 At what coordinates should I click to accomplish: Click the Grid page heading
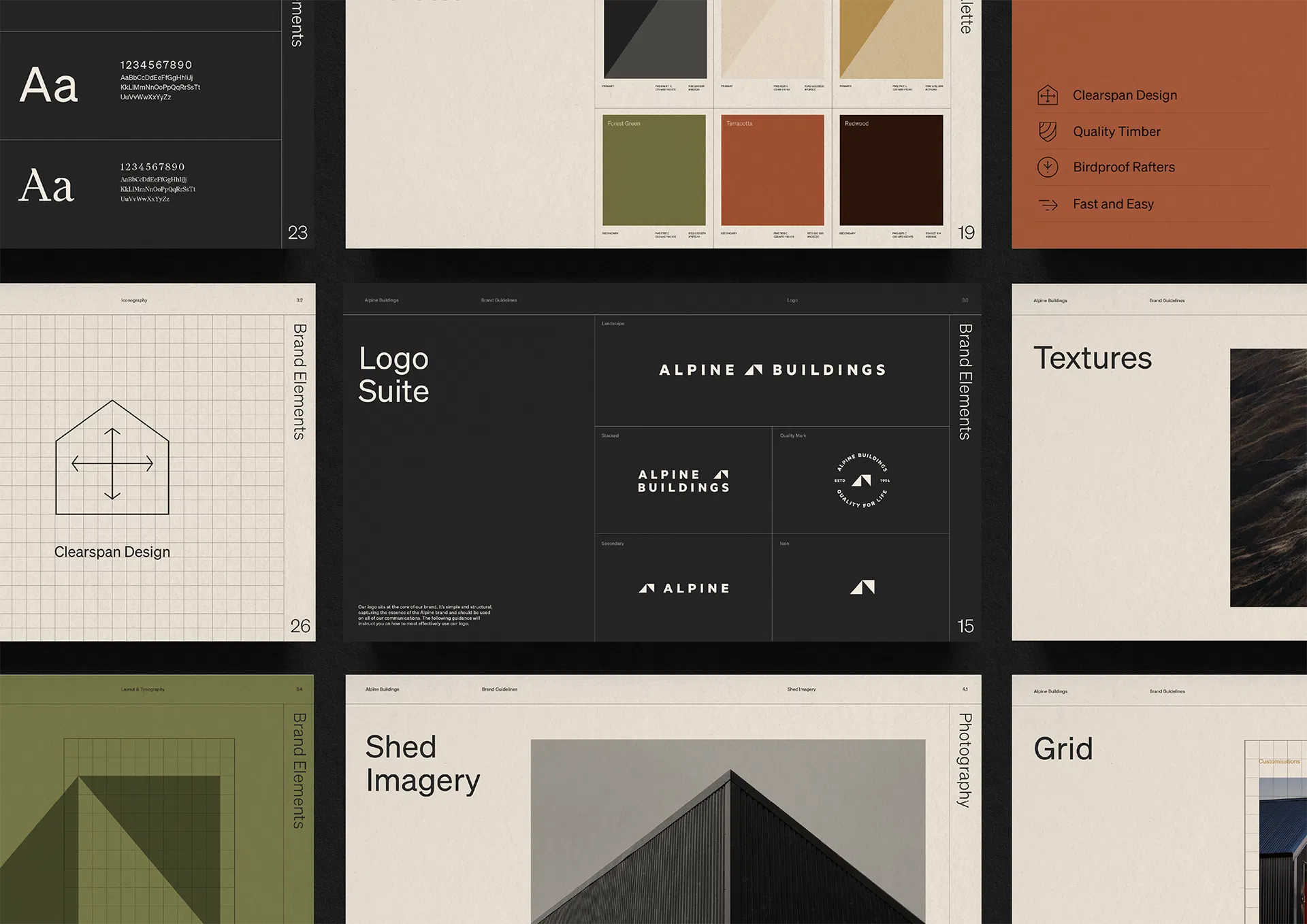tap(1063, 749)
